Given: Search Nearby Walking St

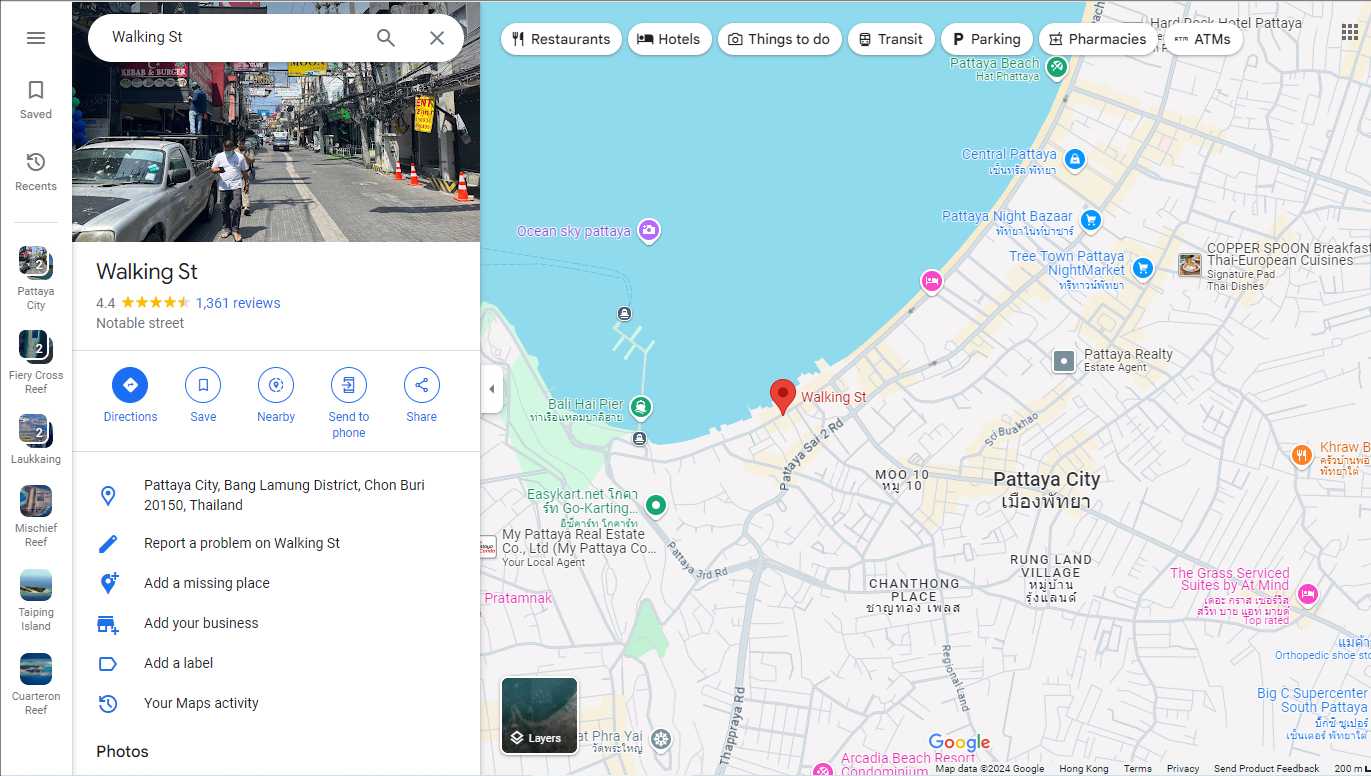Looking at the screenshot, I should point(276,395).
